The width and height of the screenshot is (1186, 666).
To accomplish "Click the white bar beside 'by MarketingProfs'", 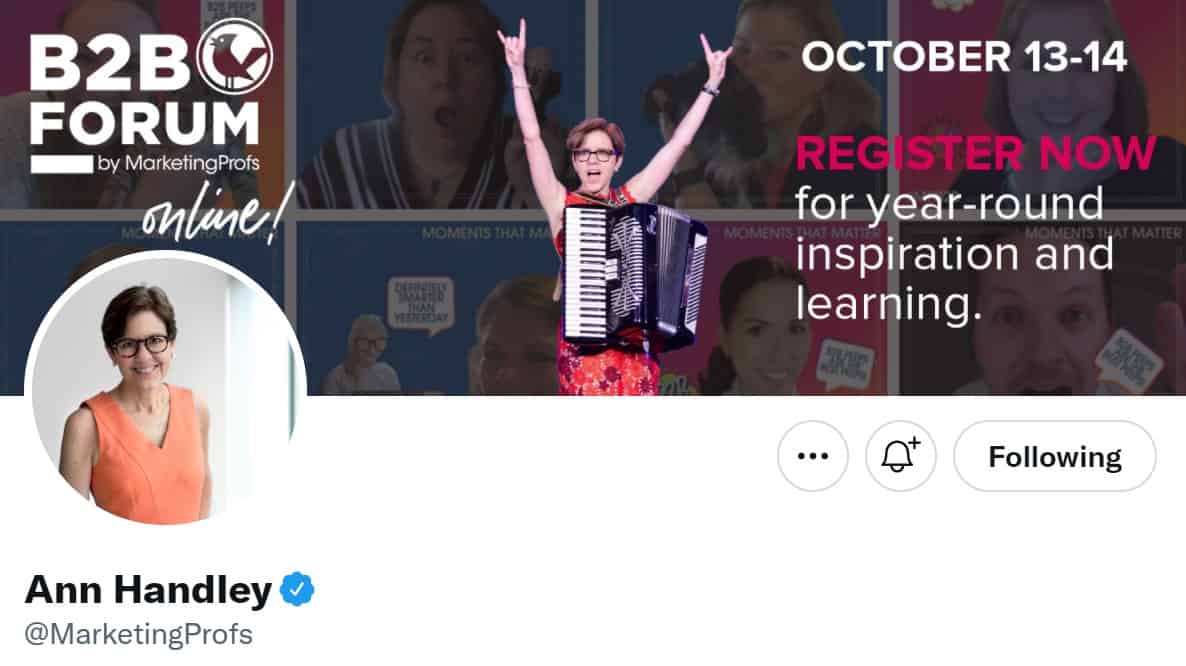I will click(61, 164).
